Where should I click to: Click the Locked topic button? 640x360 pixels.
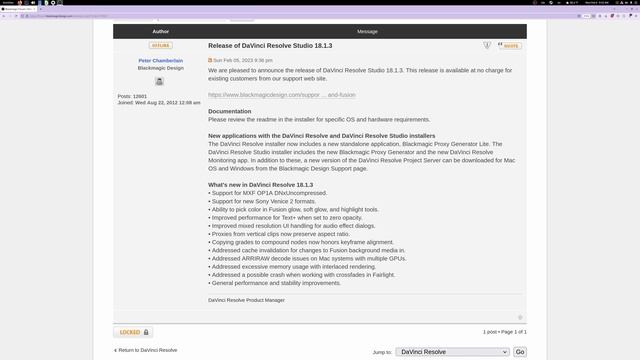click(133, 332)
